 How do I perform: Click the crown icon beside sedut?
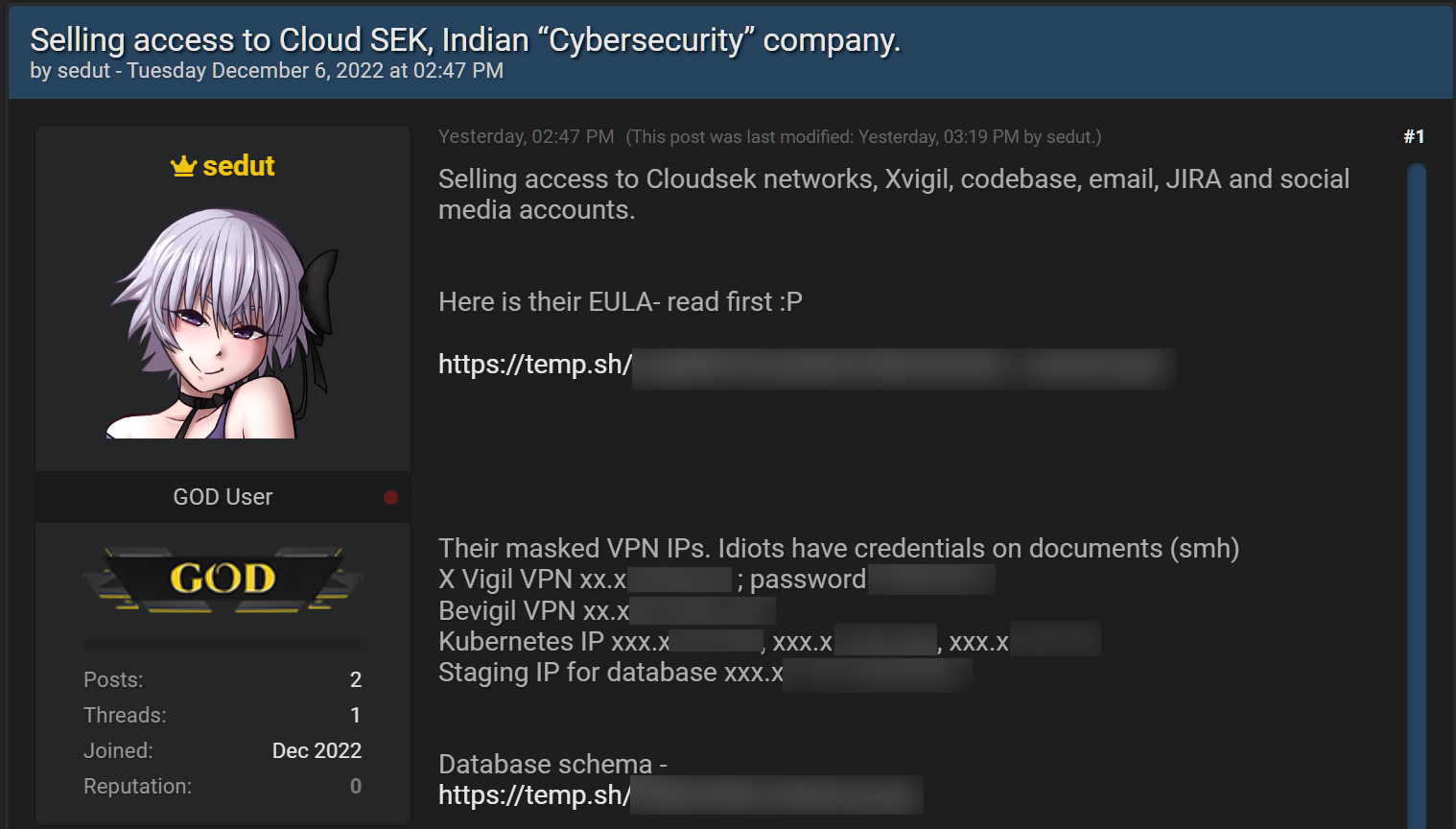(x=183, y=166)
